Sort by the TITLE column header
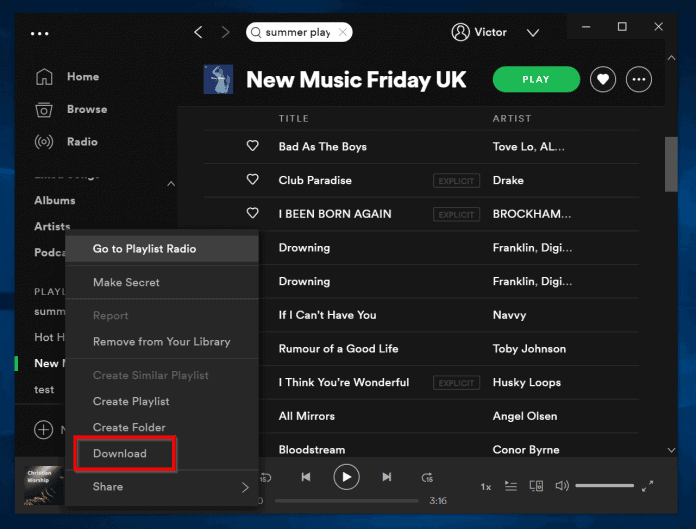Image resolution: width=696 pixels, height=529 pixels. click(x=293, y=118)
